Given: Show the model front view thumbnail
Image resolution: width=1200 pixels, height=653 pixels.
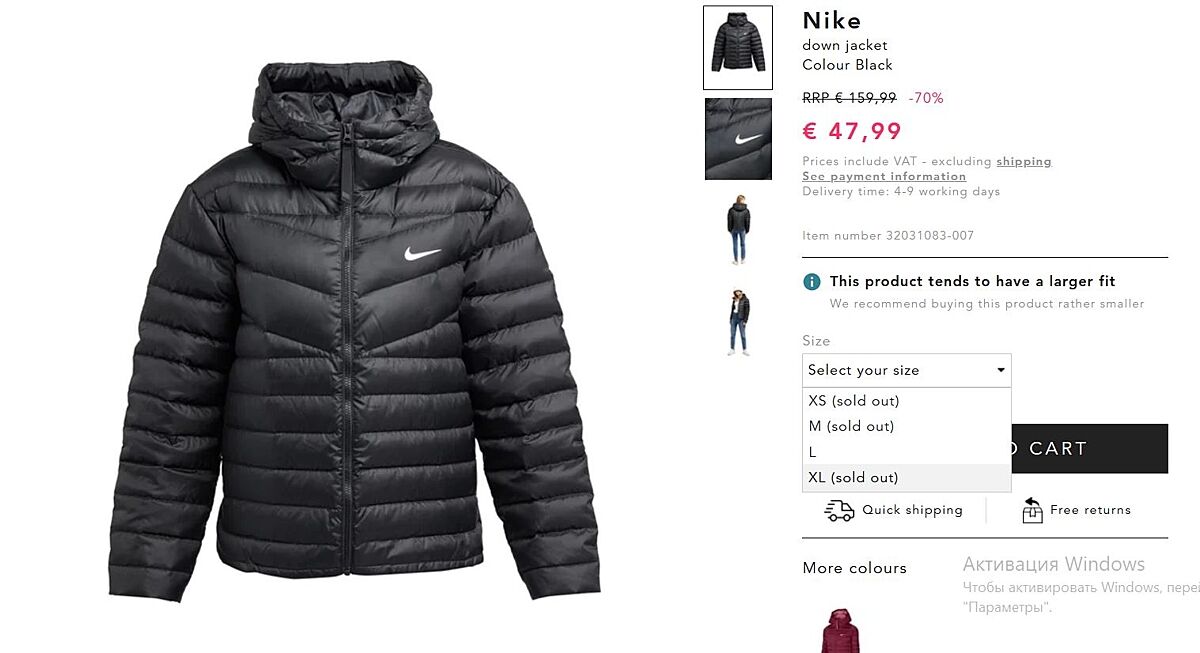Looking at the screenshot, I should point(738,321).
